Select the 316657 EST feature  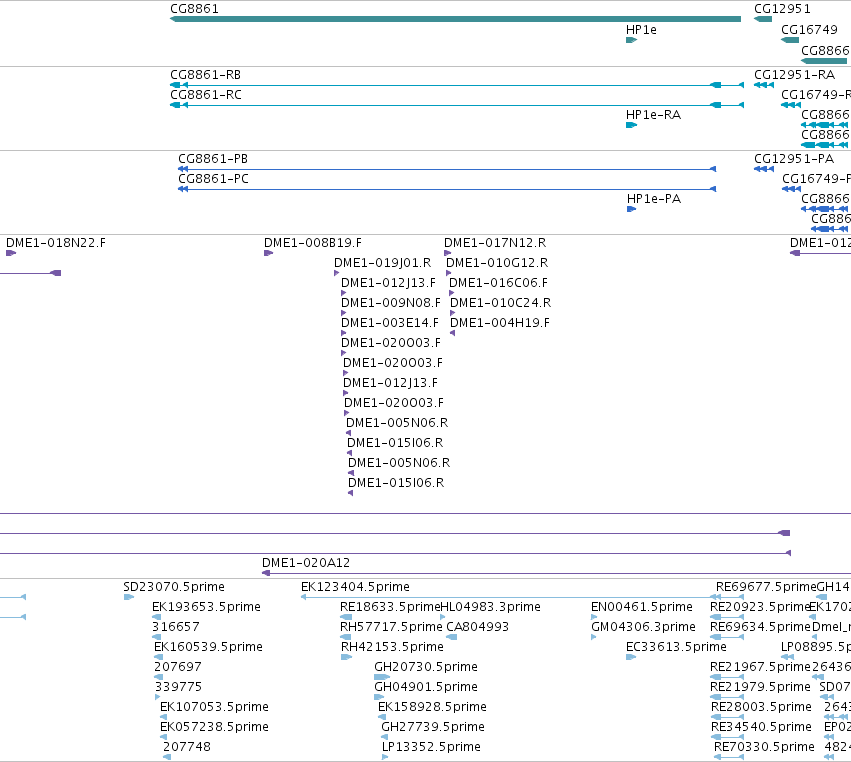click(156, 637)
